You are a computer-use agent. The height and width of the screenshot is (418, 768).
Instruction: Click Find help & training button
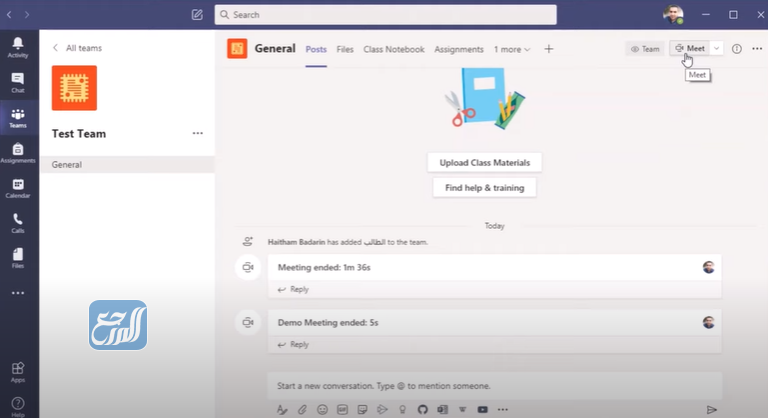pos(485,187)
